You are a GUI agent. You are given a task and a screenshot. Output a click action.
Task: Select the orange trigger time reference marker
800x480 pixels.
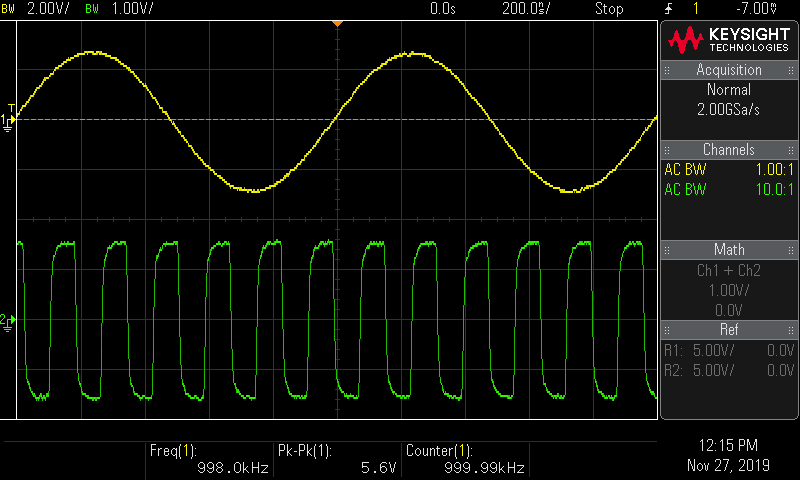337,23
